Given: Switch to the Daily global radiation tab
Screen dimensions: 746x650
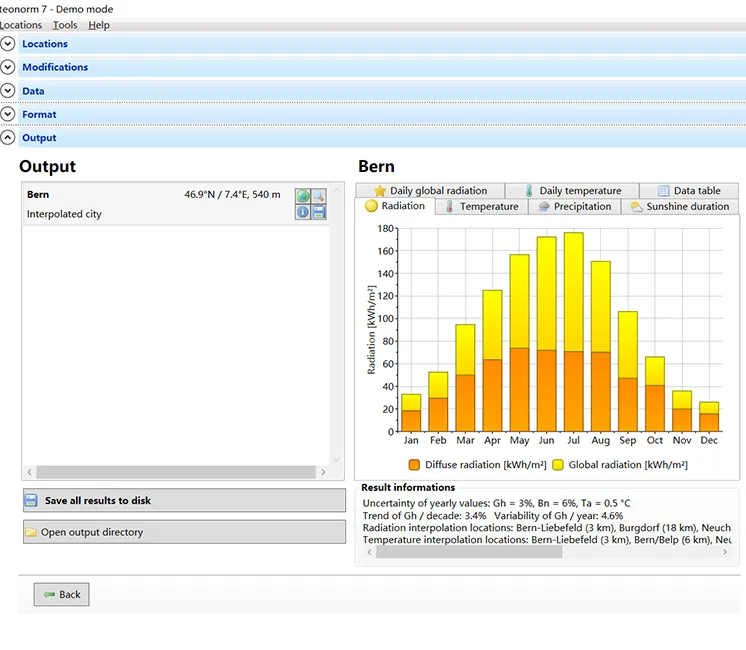Looking at the screenshot, I should click(x=429, y=191).
